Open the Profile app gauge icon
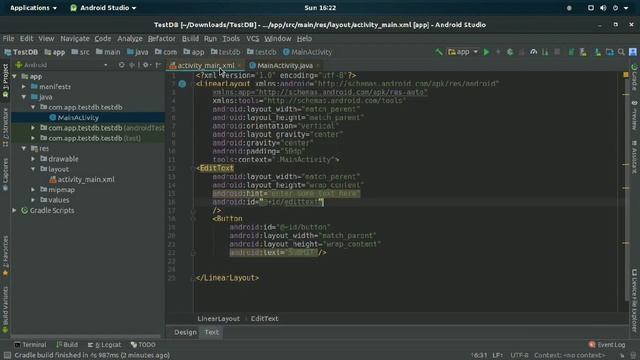 [x=533, y=52]
